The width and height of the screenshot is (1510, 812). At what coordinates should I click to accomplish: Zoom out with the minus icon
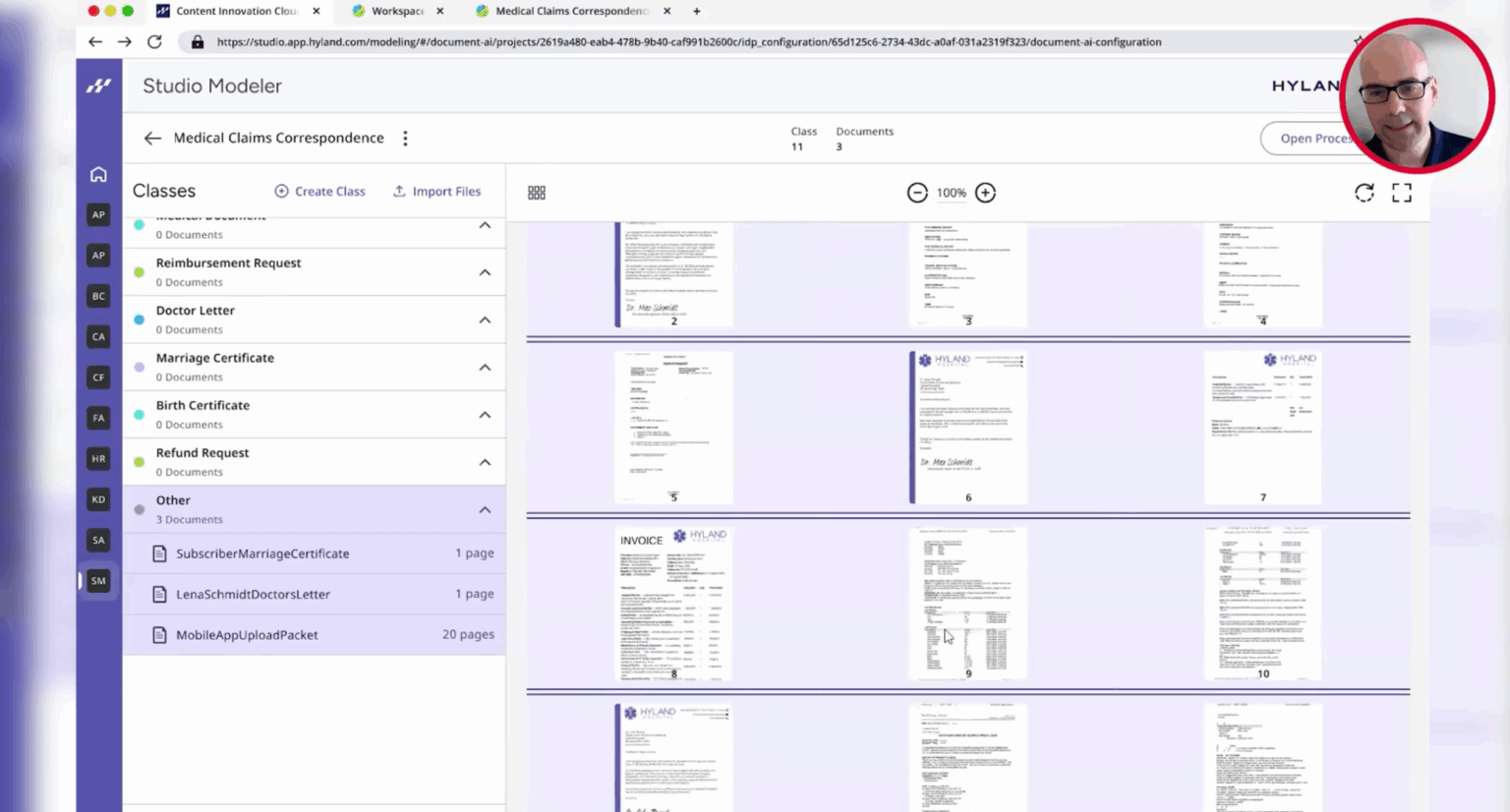917,193
